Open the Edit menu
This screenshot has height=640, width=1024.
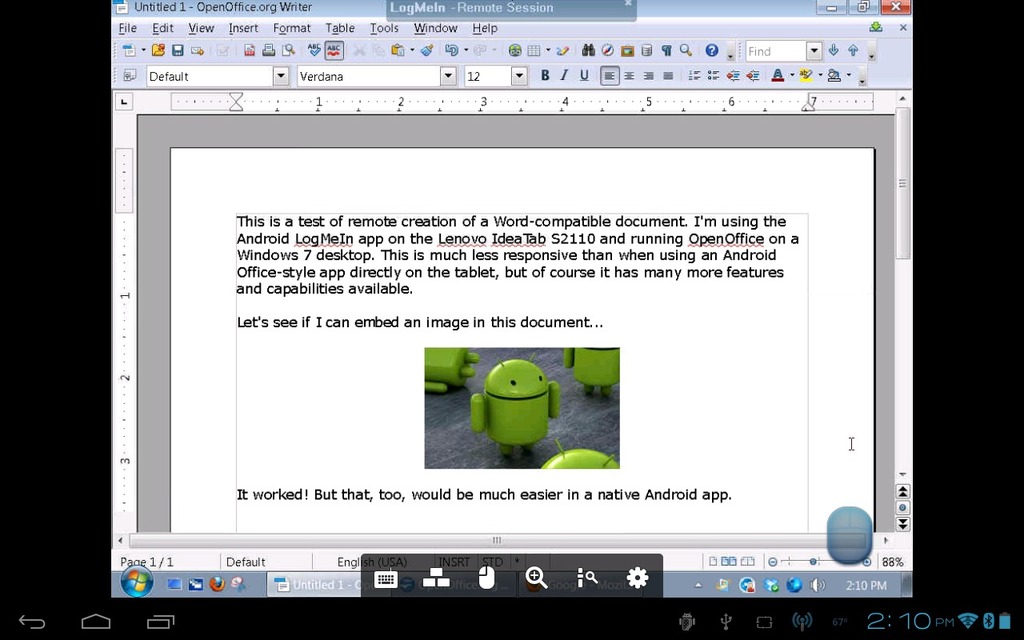pos(163,28)
